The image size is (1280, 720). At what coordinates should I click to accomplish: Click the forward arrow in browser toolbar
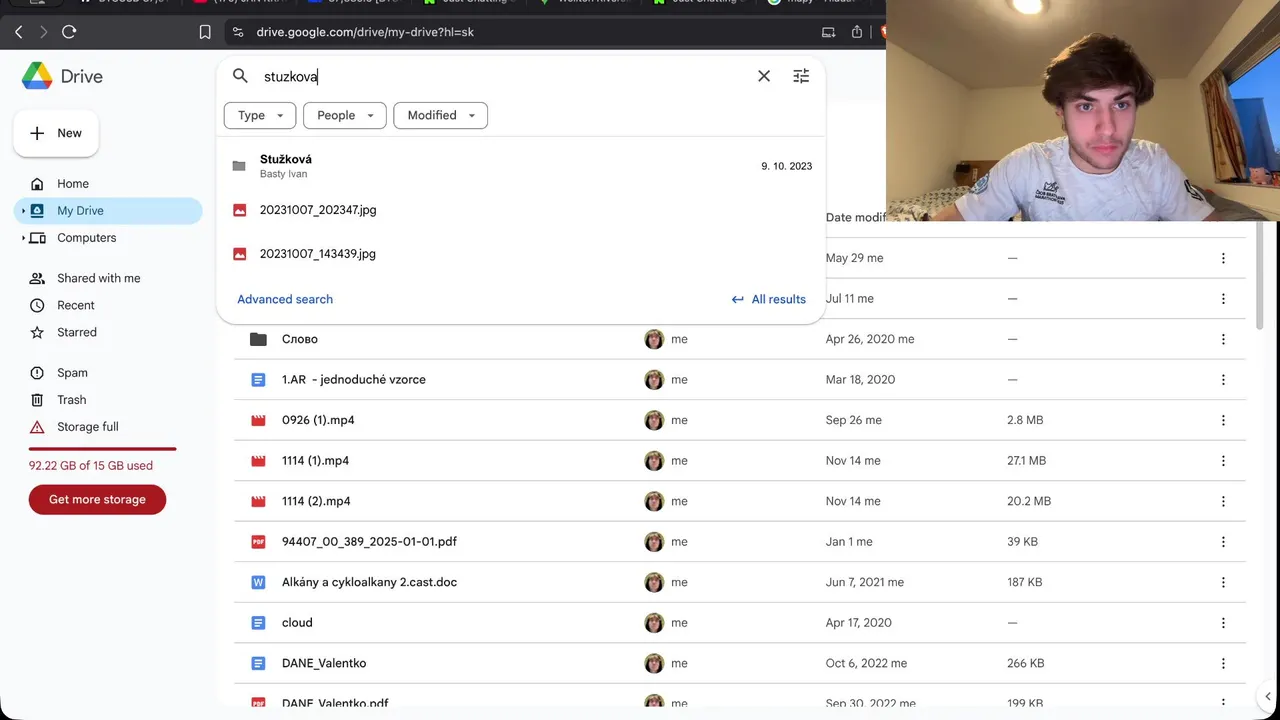point(43,32)
